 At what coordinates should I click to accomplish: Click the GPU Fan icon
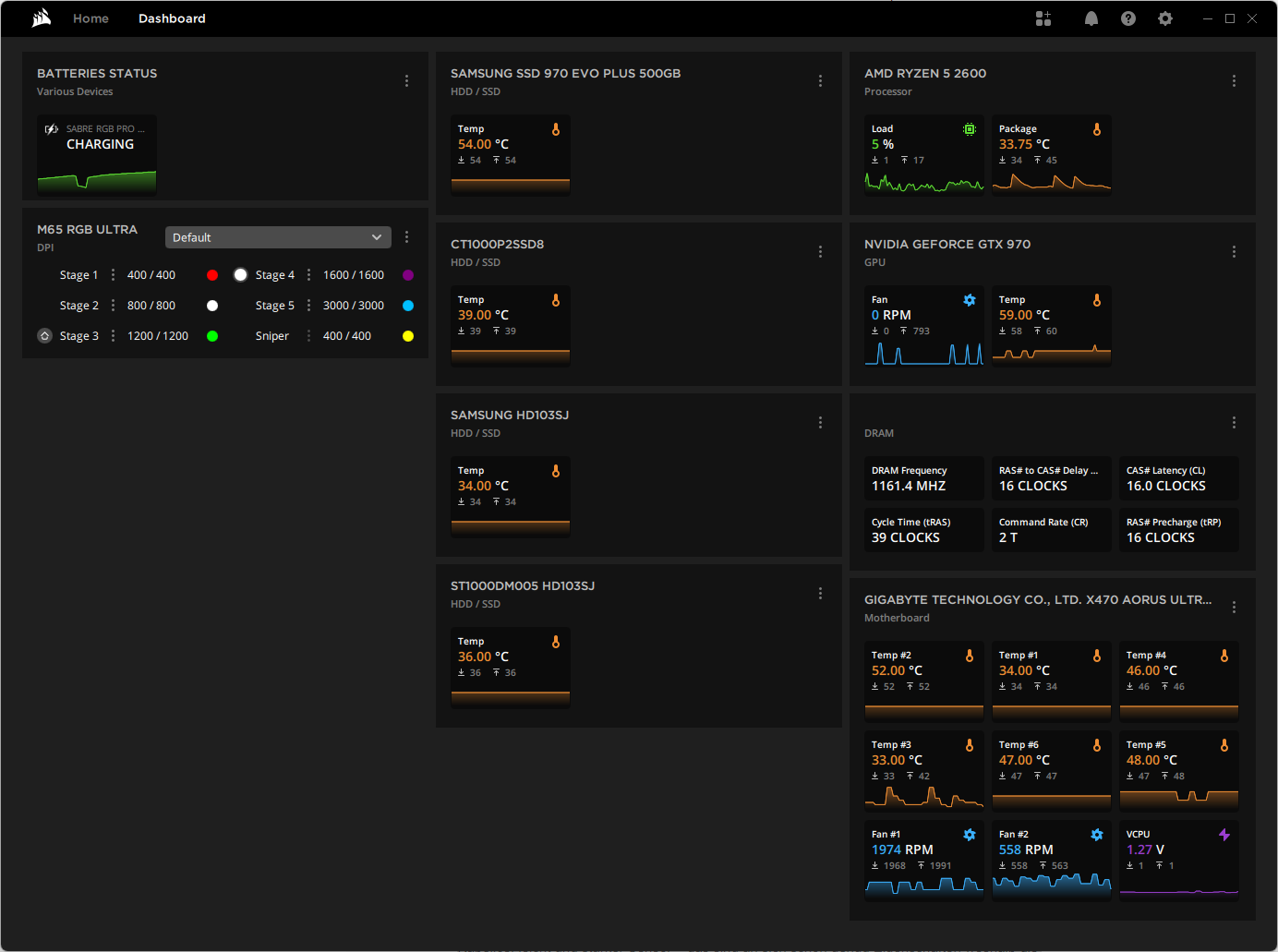(970, 301)
